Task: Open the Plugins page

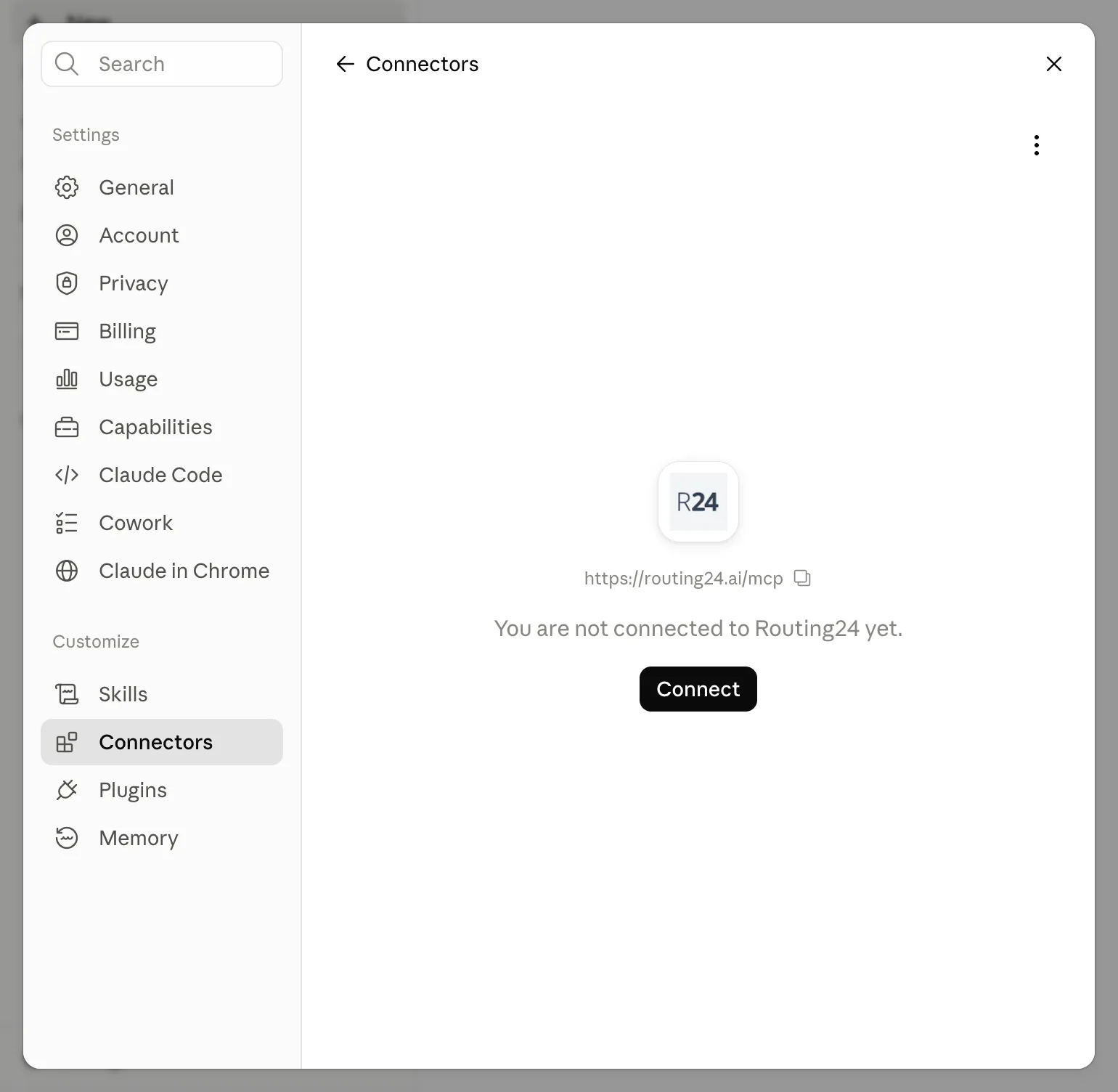Action: coord(162,790)
